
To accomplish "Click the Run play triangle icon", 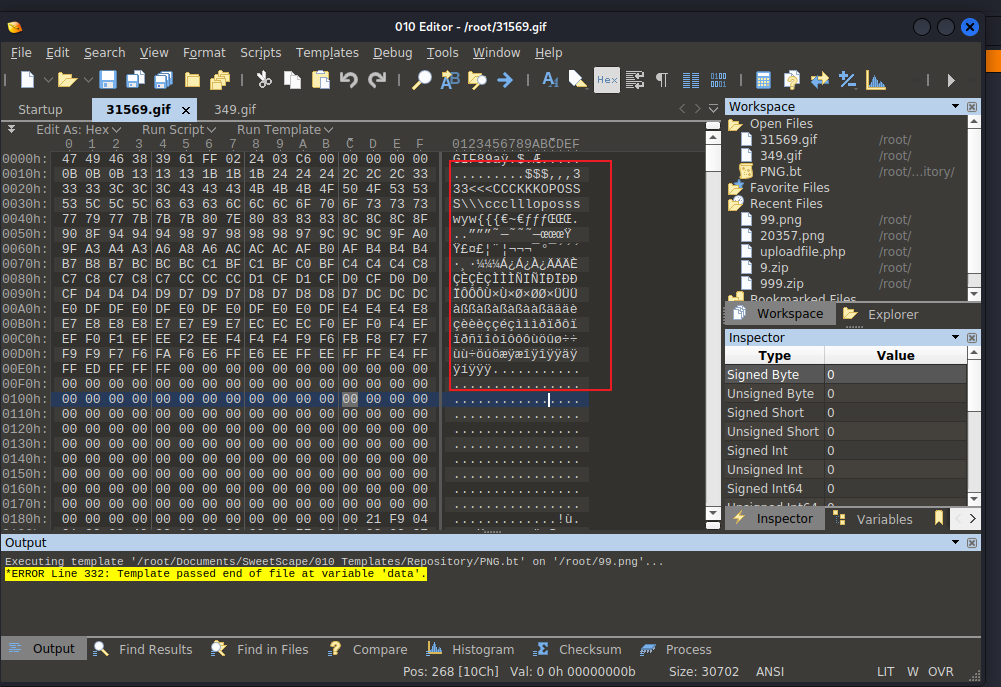I will [951, 80].
